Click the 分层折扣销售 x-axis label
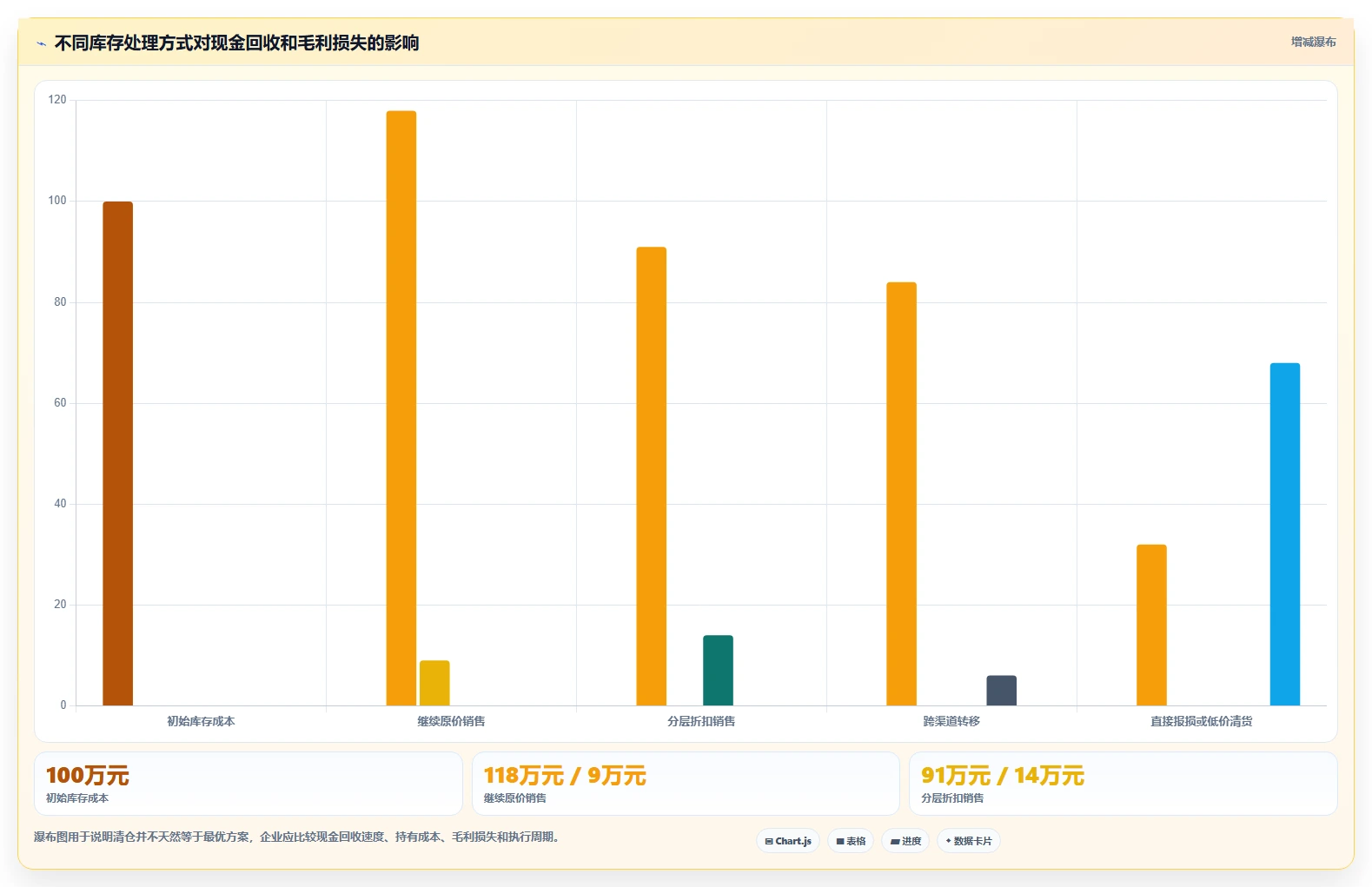The image size is (1372, 887). pyautogui.click(x=701, y=721)
